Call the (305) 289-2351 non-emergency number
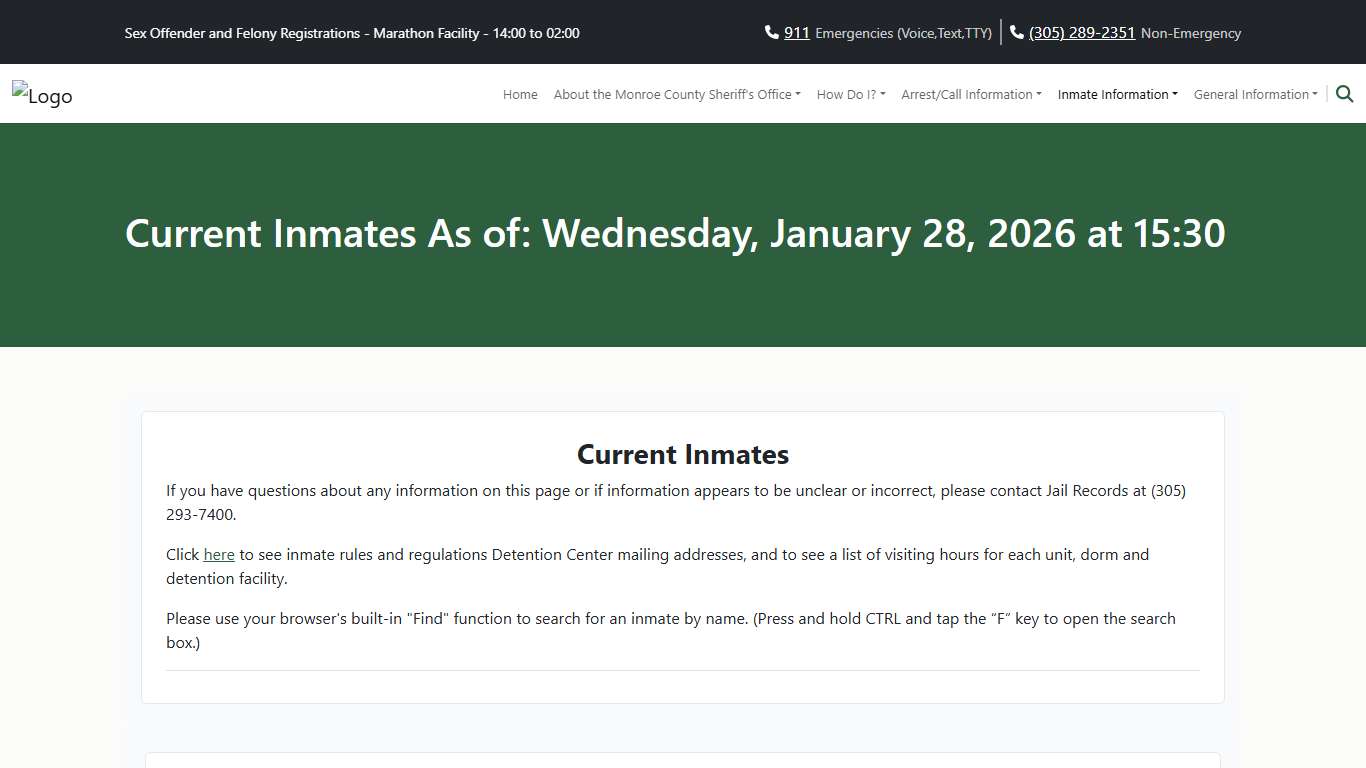Screen dimensions: 1366x768 pos(1082,33)
